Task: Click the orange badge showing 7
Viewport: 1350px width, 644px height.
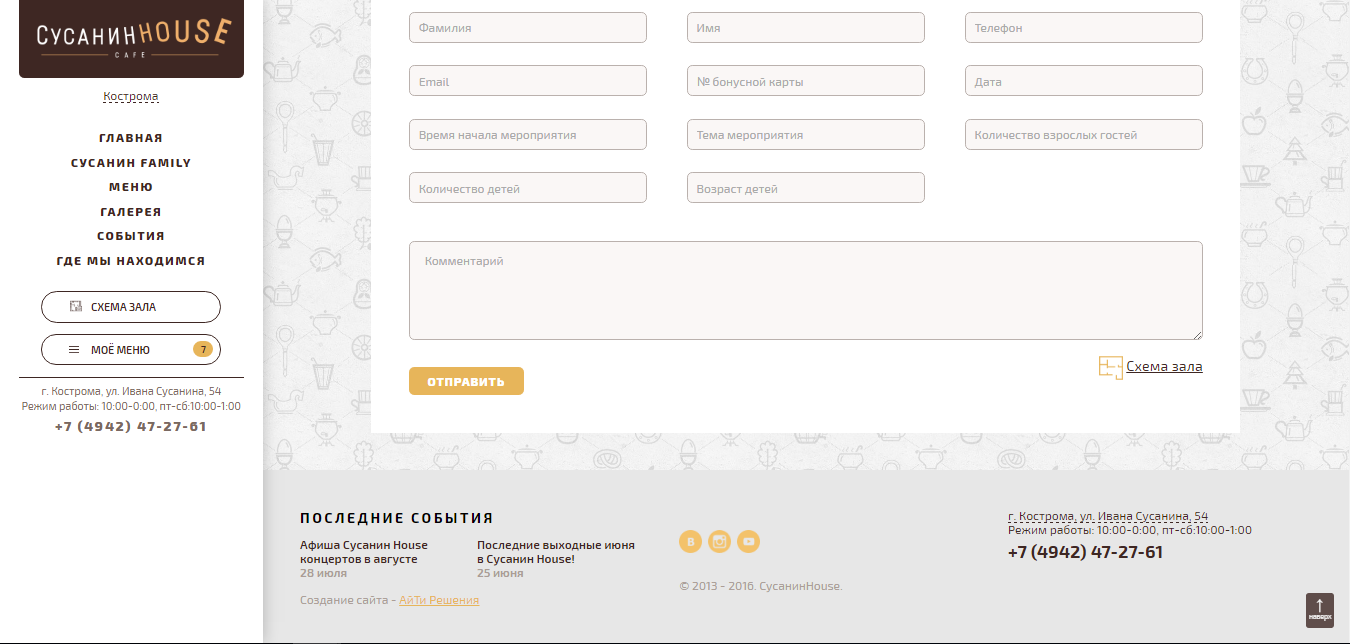Action: point(203,350)
